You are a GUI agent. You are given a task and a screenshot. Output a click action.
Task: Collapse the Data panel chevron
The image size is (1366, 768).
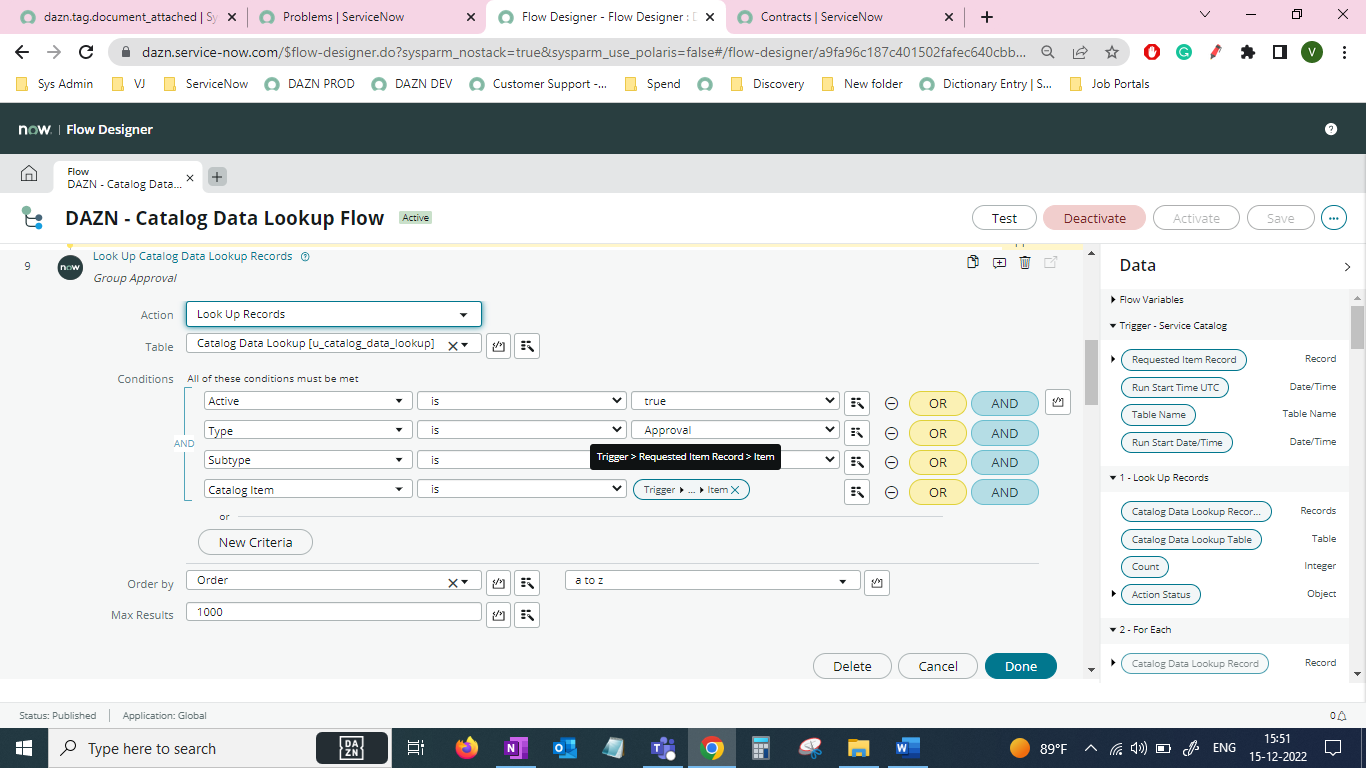1348,267
